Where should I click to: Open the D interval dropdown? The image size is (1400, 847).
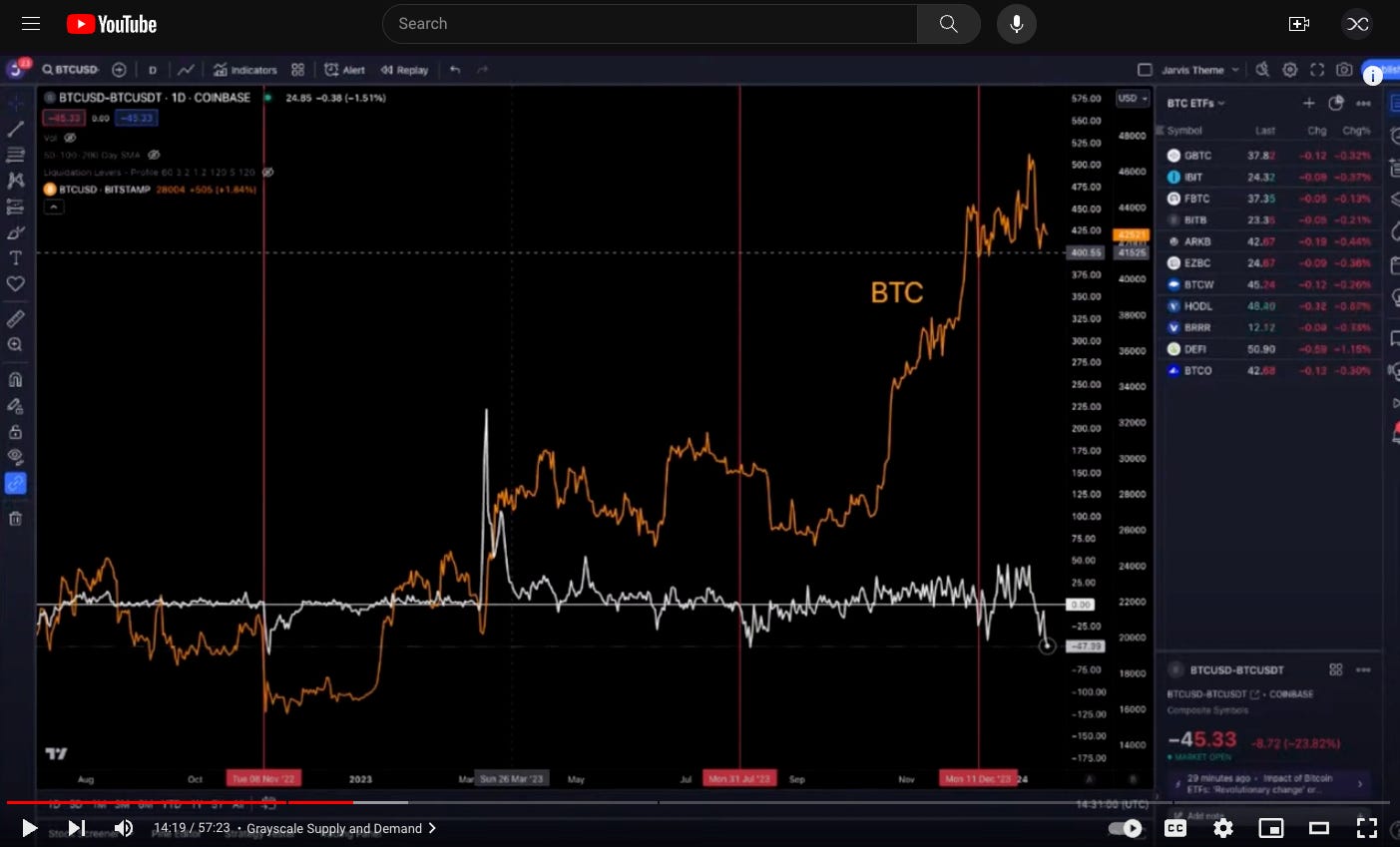coord(153,70)
